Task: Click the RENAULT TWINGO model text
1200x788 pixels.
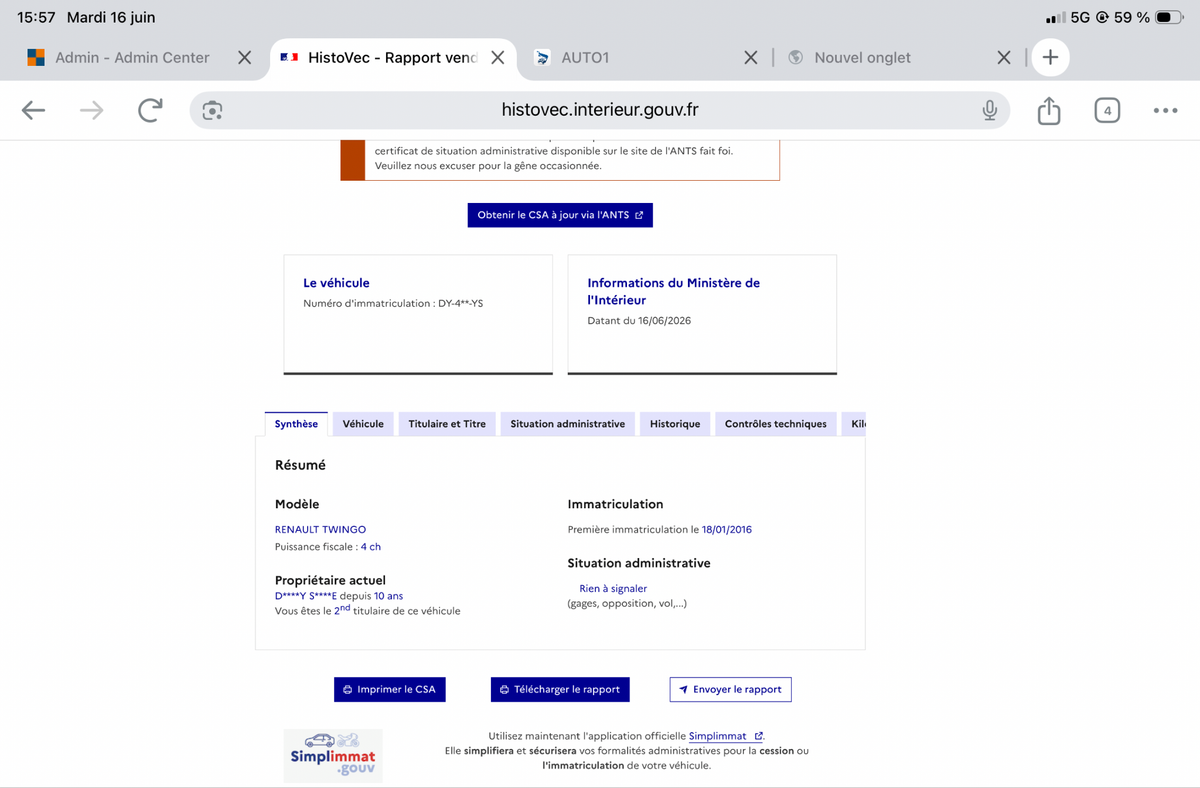Action: pos(320,529)
